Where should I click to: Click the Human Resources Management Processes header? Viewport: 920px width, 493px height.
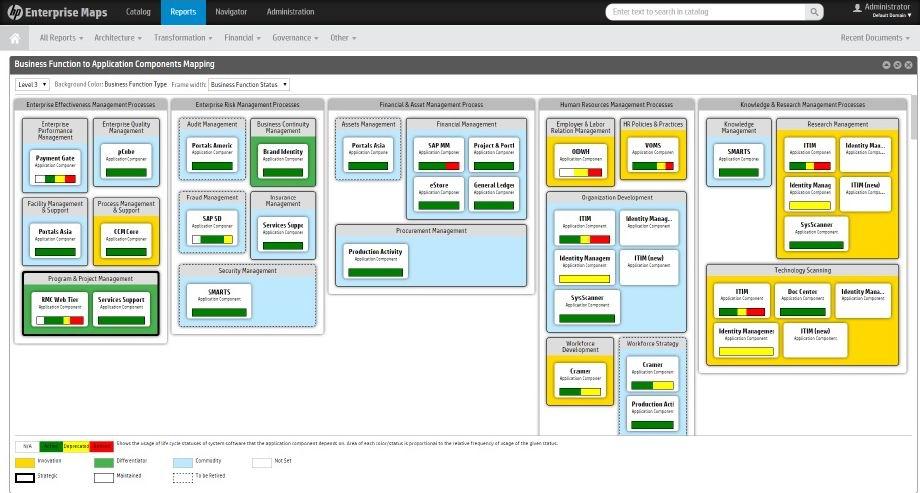pyautogui.click(x=616, y=104)
